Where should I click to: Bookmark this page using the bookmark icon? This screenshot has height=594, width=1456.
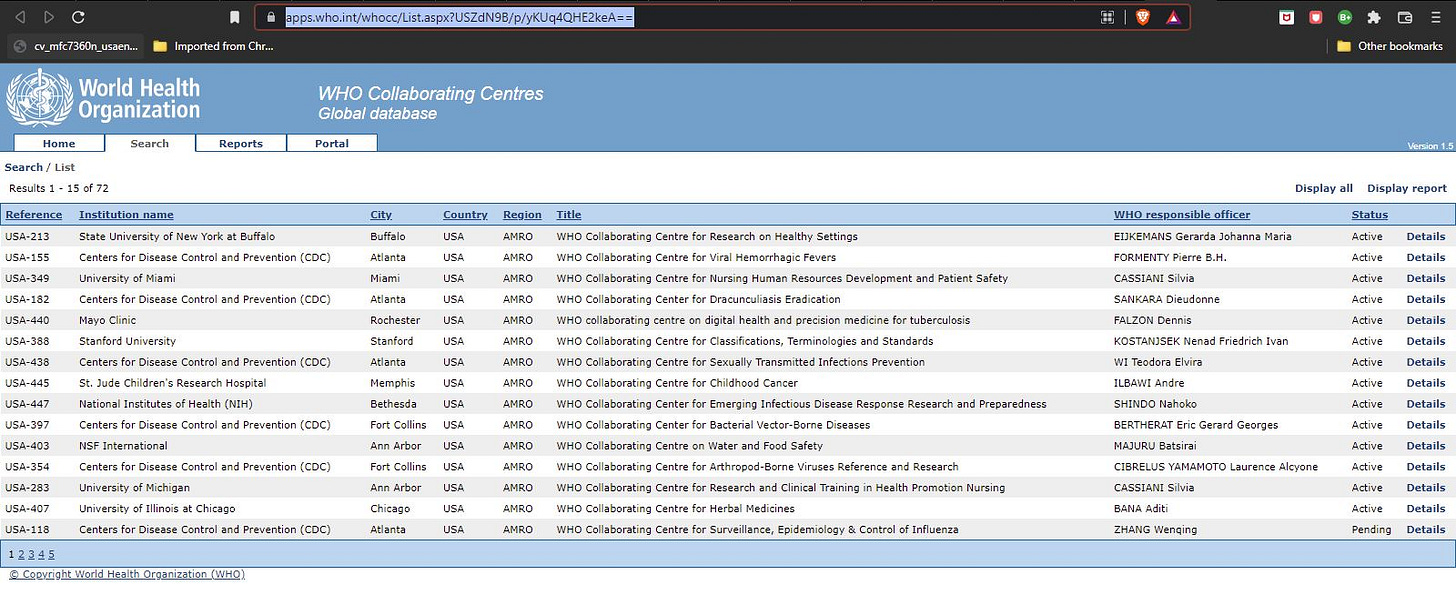coord(235,17)
